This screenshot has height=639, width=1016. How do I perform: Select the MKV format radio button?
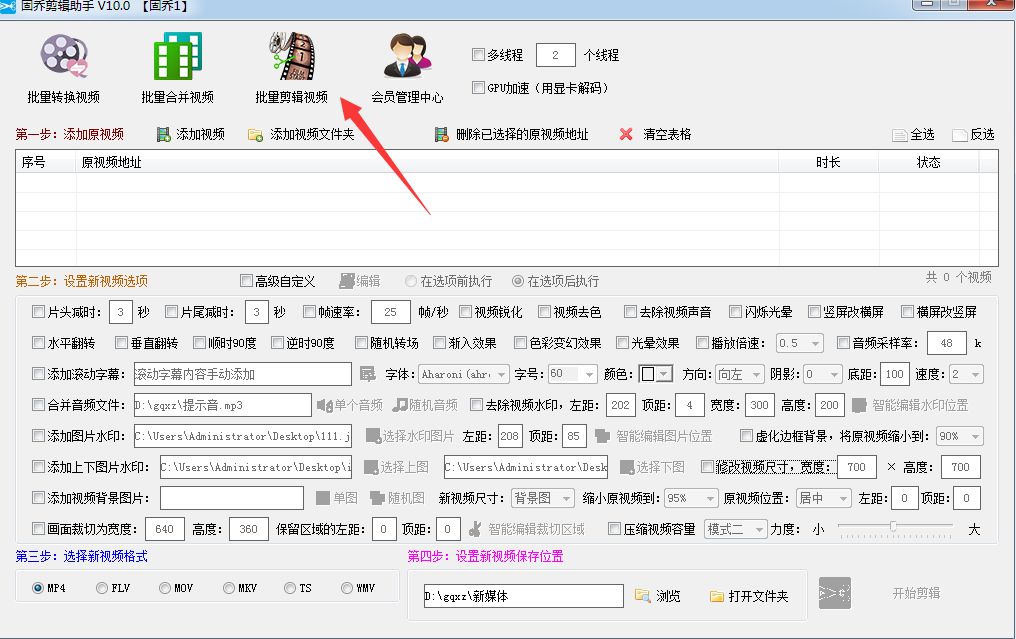click(229, 588)
